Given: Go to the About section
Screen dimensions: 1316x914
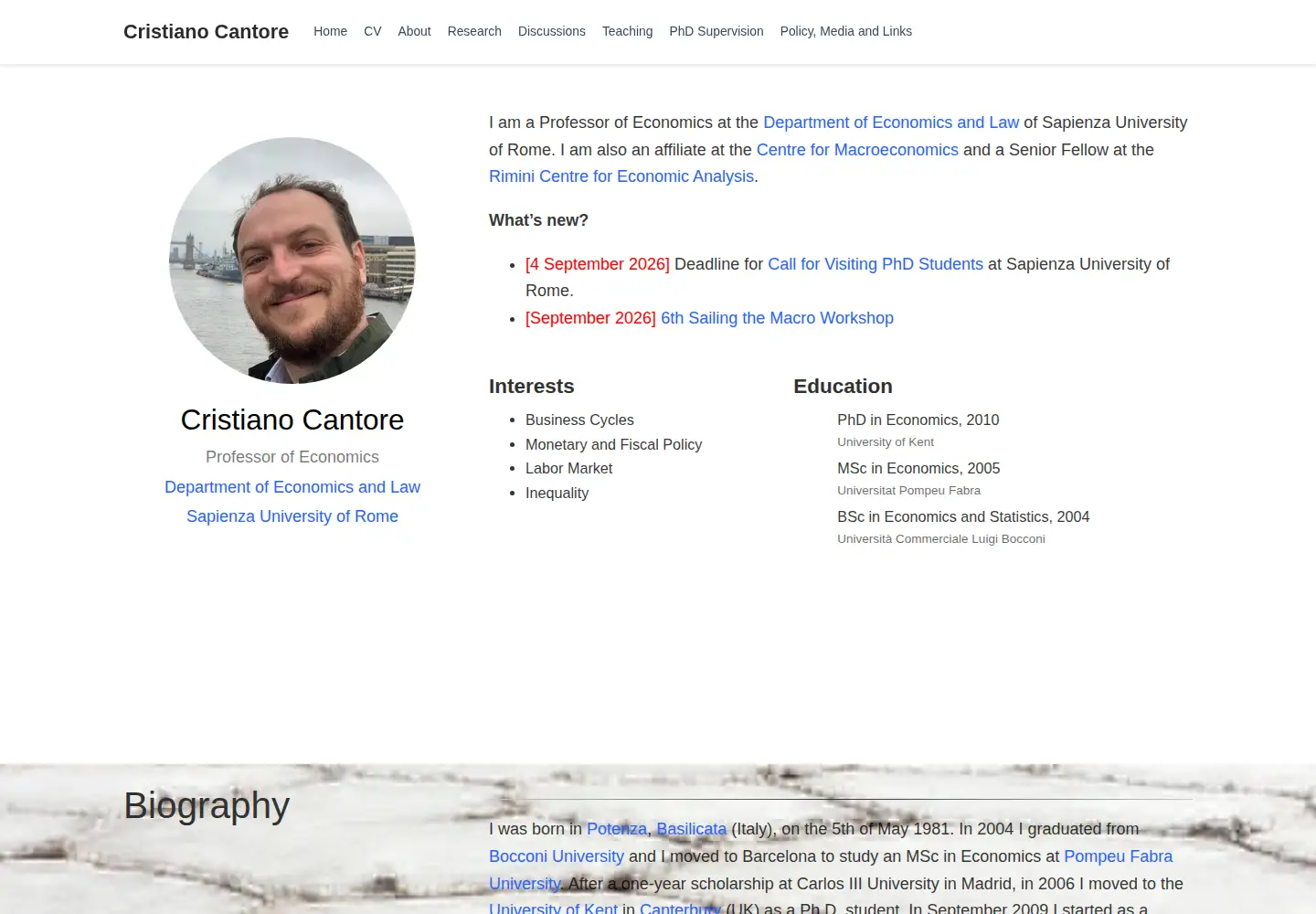Looking at the screenshot, I should point(414,31).
